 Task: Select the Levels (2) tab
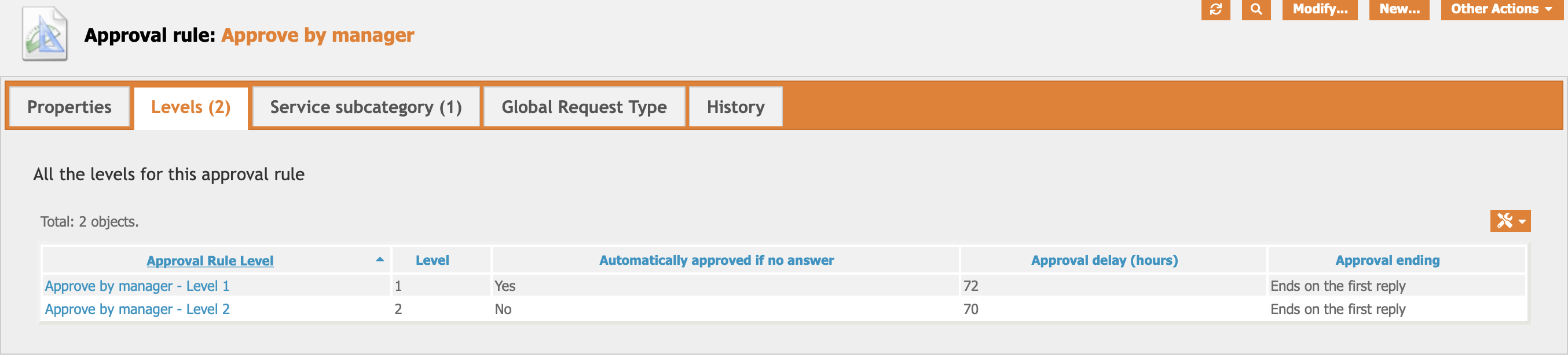[x=190, y=107]
